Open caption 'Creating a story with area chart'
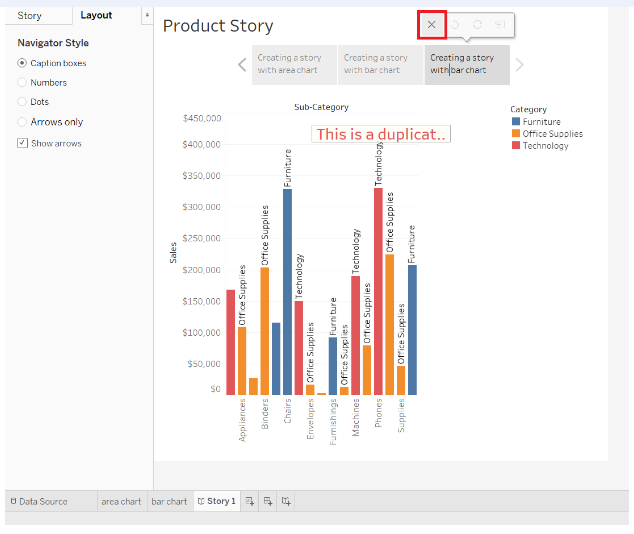This screenshot has height=534, width=634. 294,64
